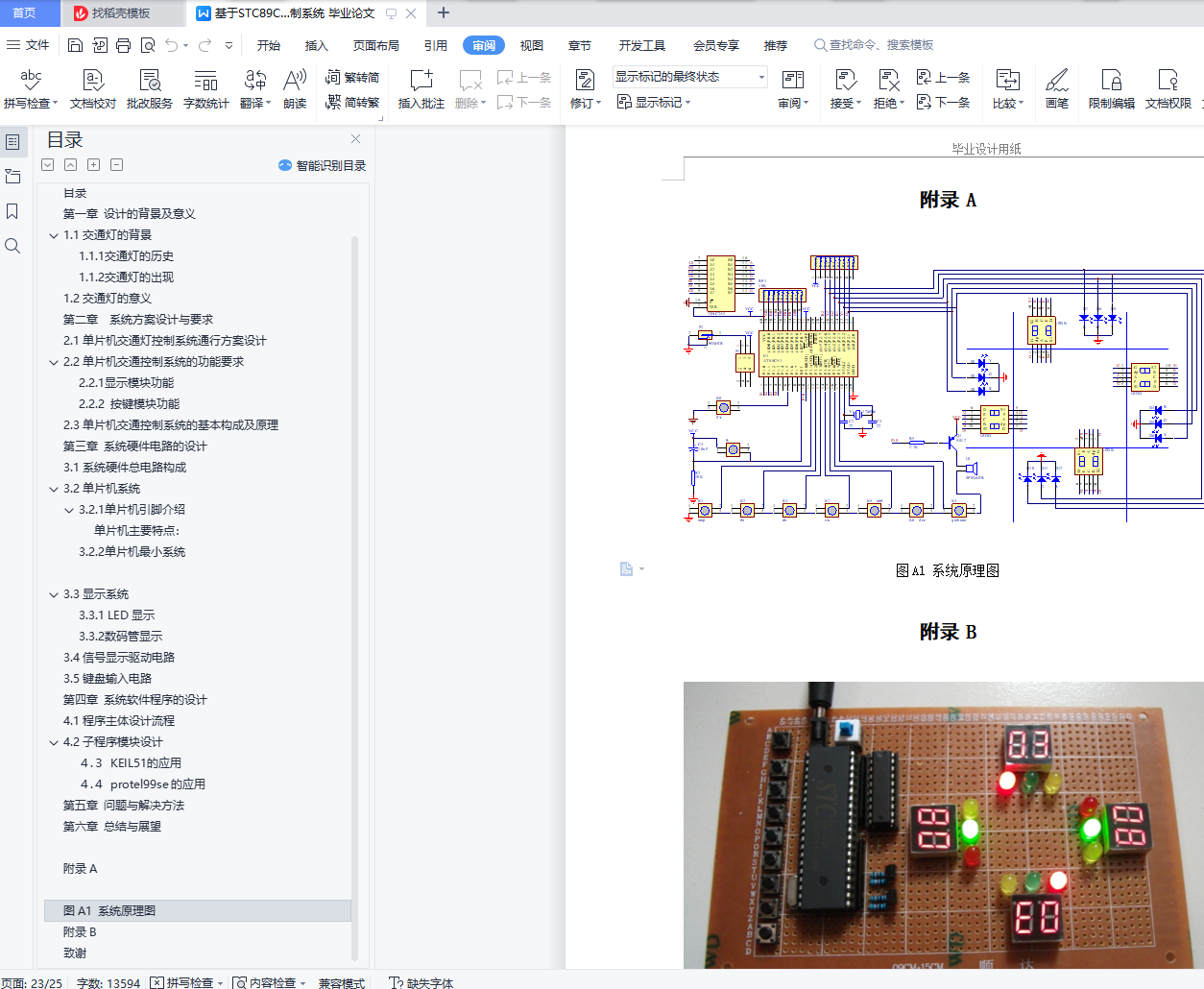
Task: Switch to the 页面布局 ribbon tab
Action: pos(376,45)
